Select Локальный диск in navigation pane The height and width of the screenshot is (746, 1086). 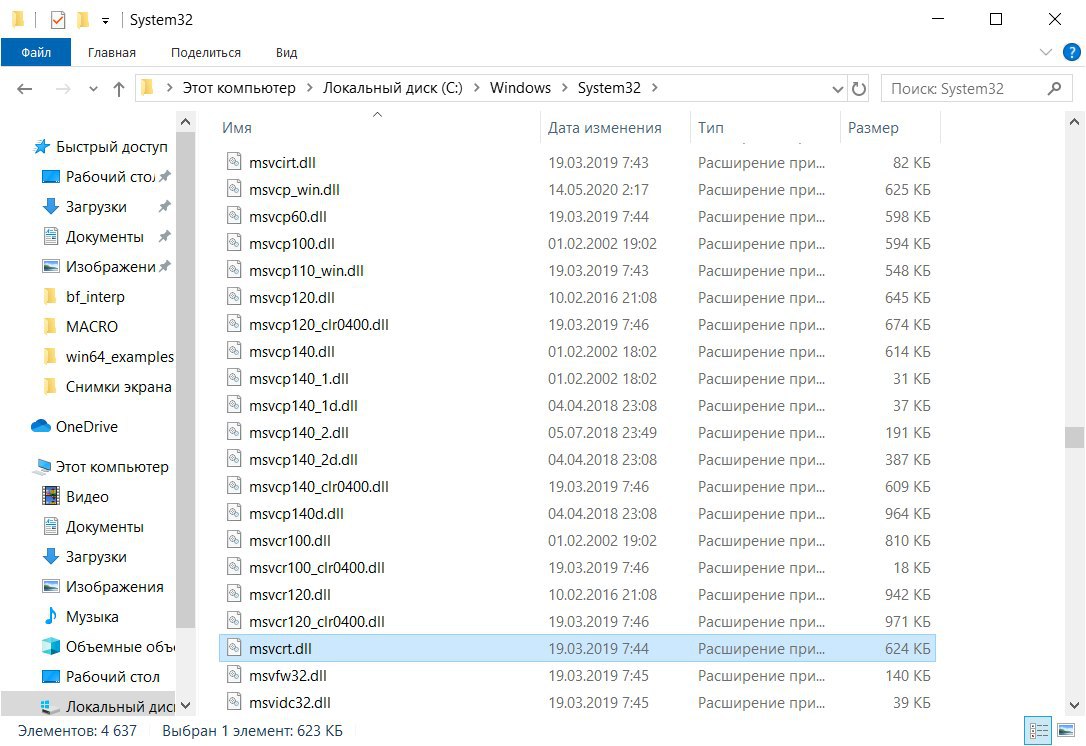(120, 707)
